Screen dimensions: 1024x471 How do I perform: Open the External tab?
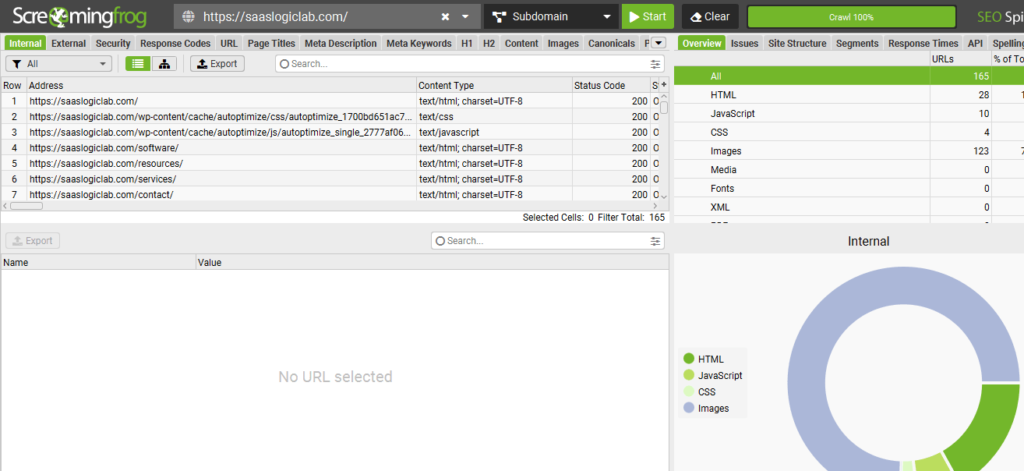69,43
